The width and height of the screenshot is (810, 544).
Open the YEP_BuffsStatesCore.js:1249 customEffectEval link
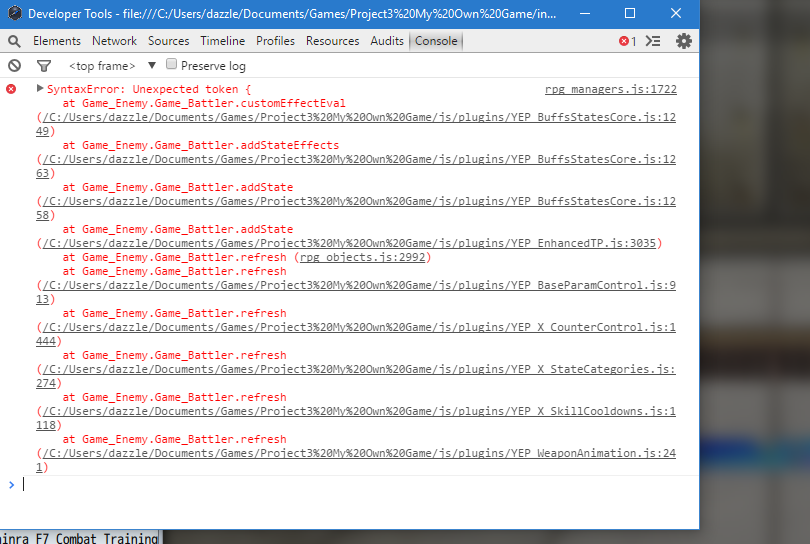point(359,117)
